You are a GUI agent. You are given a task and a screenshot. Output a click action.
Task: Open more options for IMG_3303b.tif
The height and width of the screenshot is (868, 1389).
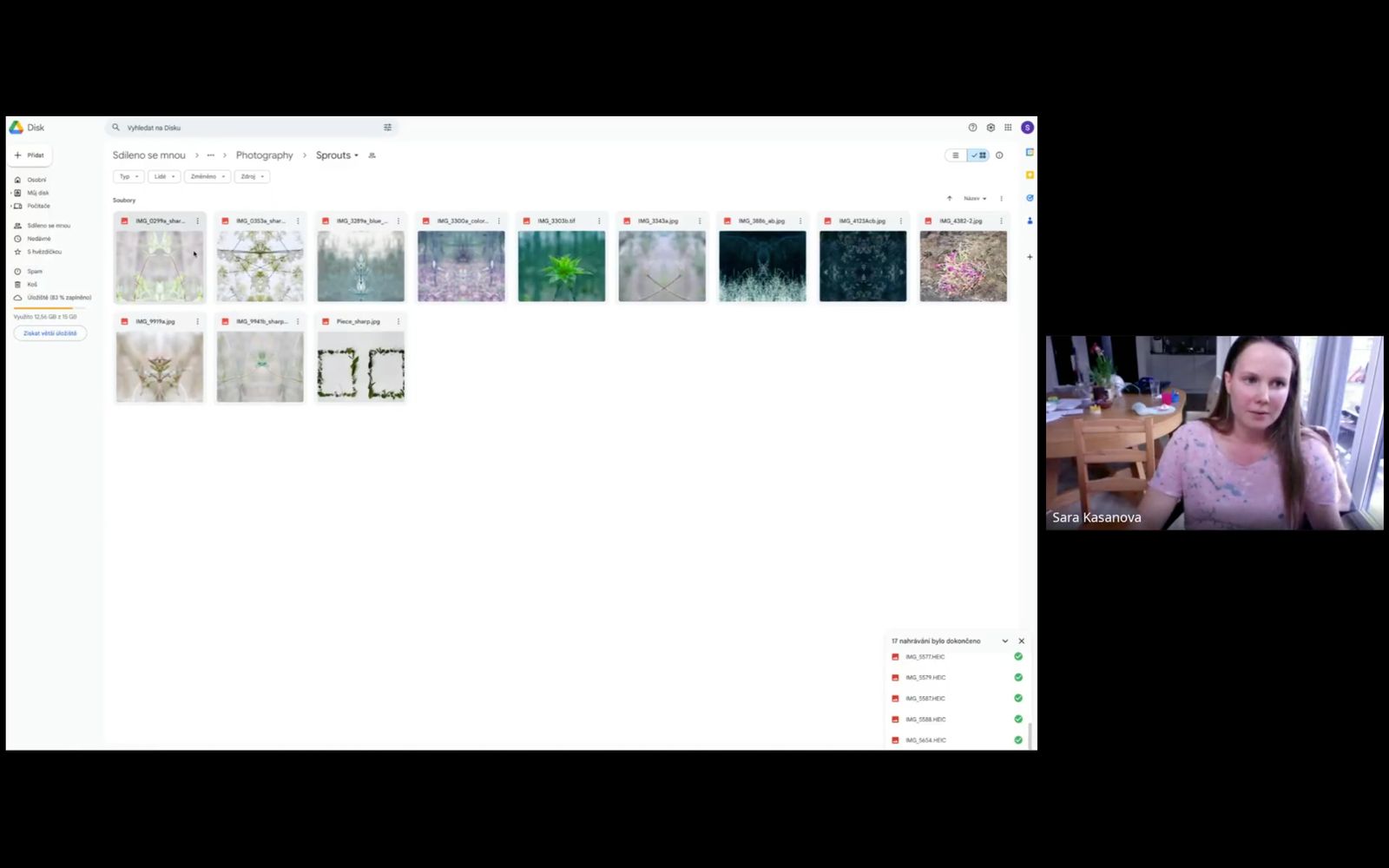(x=599, y=221)
